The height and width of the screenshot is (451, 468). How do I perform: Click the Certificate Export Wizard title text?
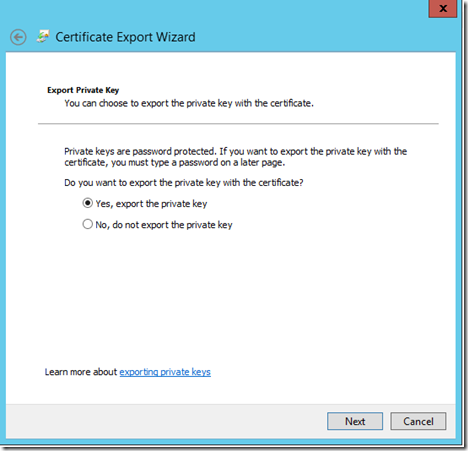click(x=125, y=37)
